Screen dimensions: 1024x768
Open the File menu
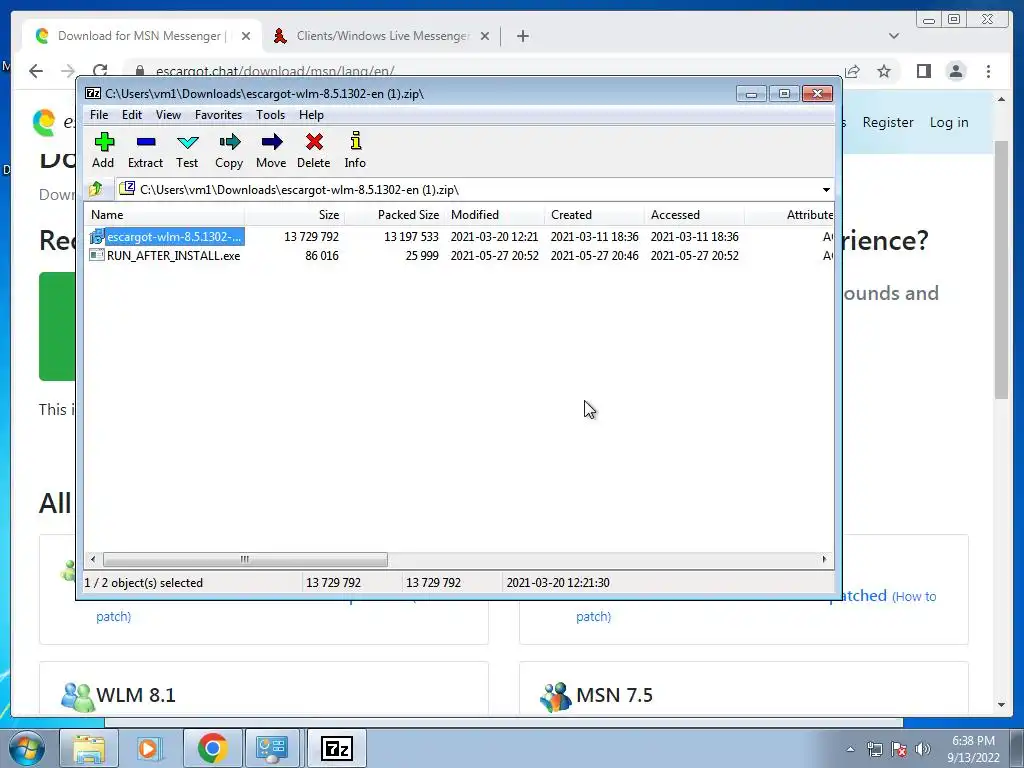[x=99, y=115]
